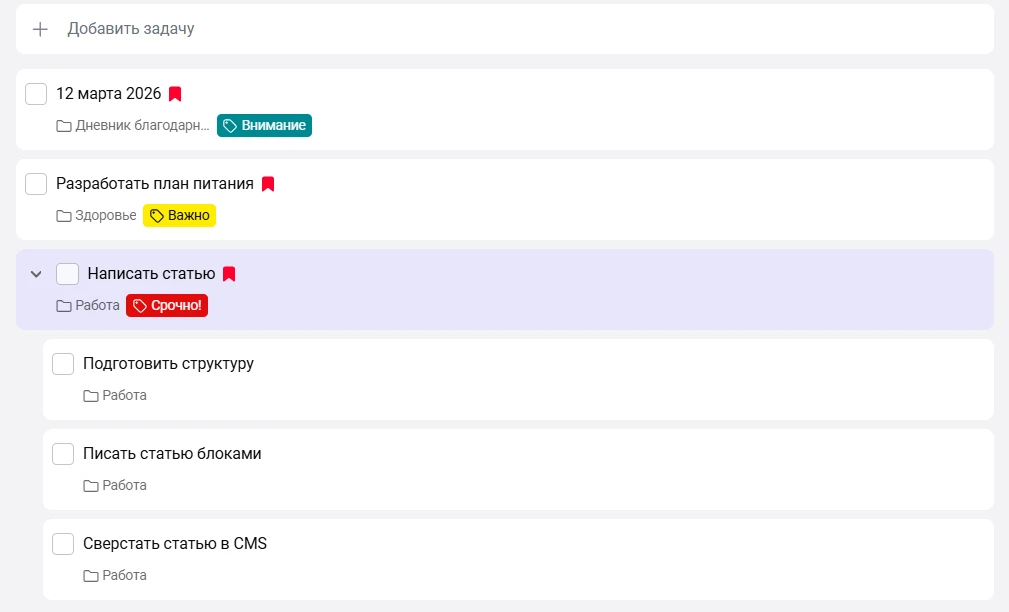
Task: Collapse subtasks of 'Написать статью'
Action: [x=36, y=274]
